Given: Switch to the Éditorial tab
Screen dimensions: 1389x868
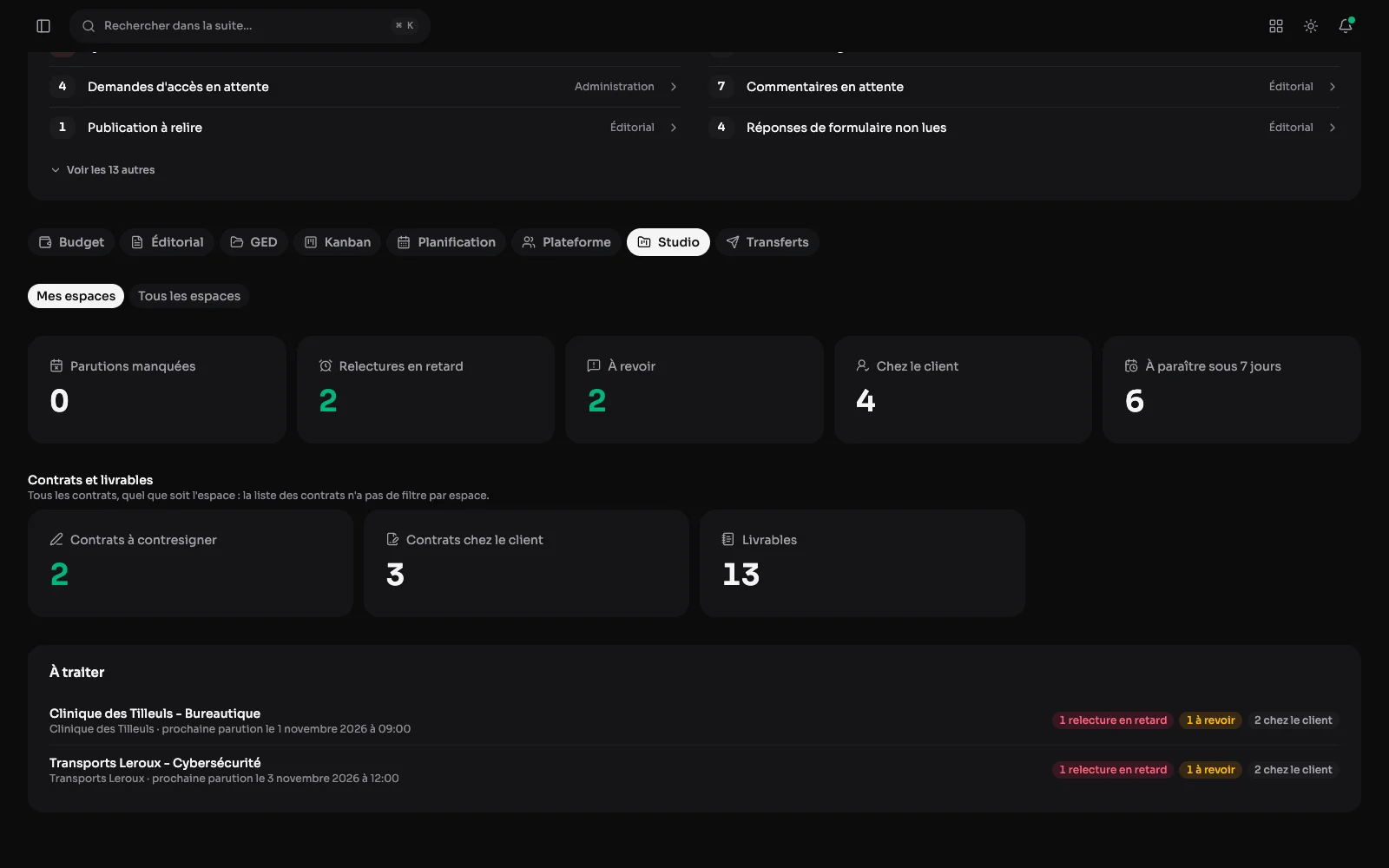Looking at the screenshot, I should [168, 242].
